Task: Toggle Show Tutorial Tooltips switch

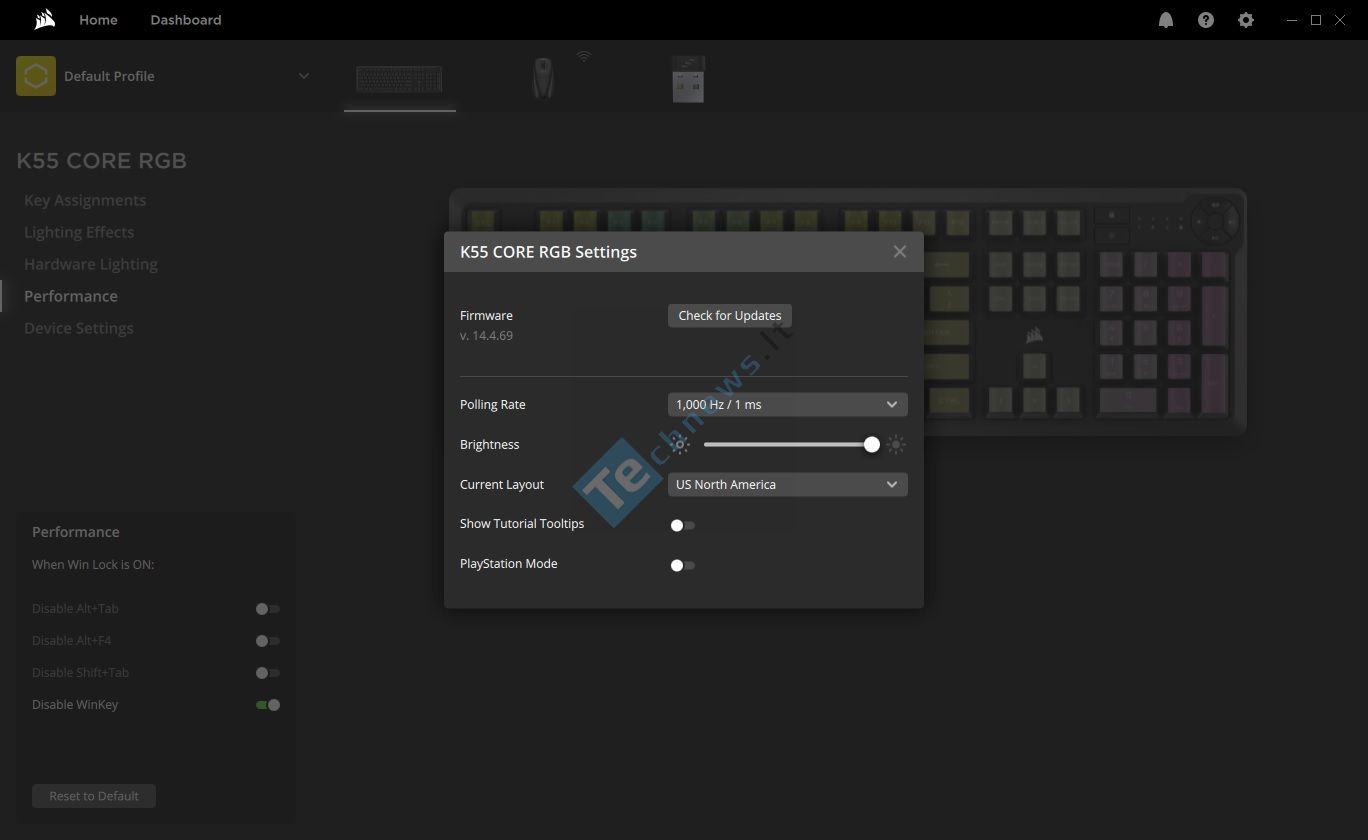Action: point(683,525)
